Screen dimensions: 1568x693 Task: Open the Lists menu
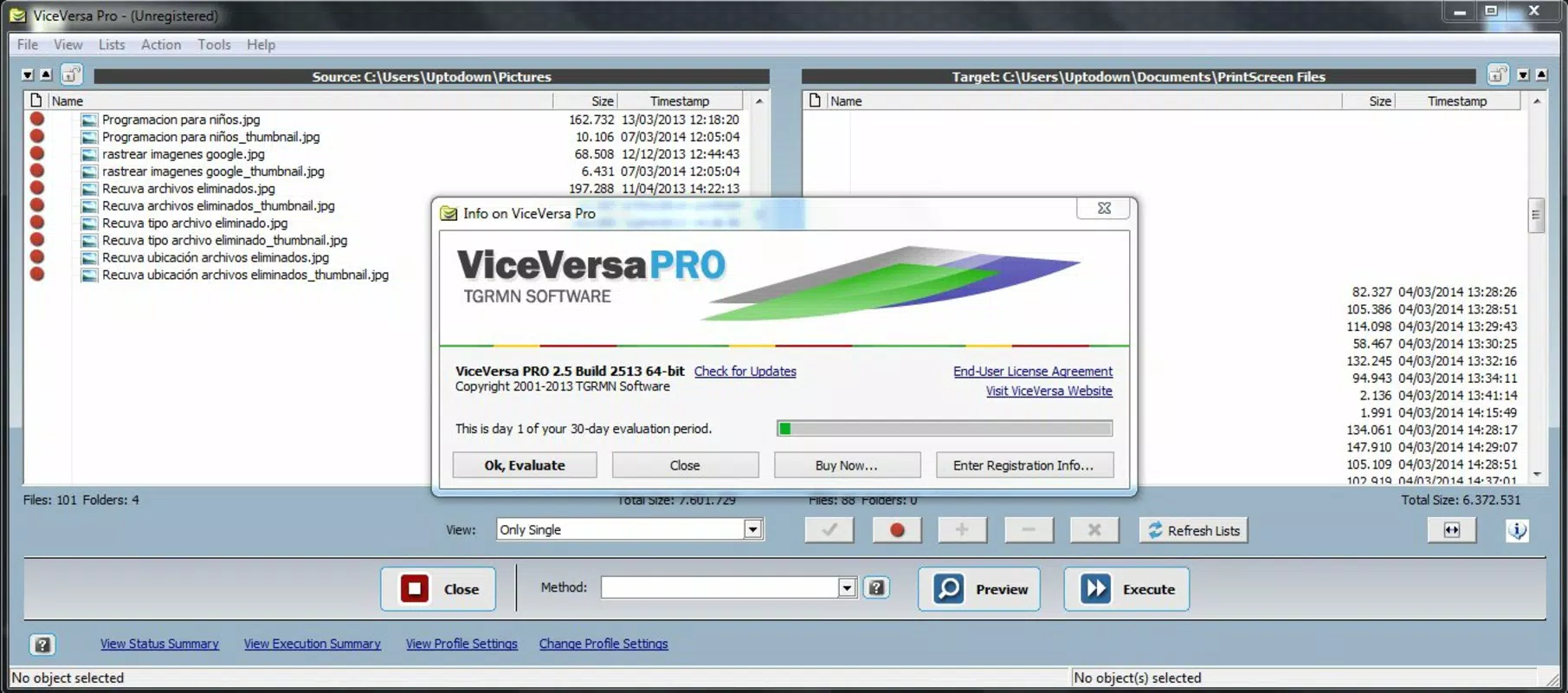112,44
